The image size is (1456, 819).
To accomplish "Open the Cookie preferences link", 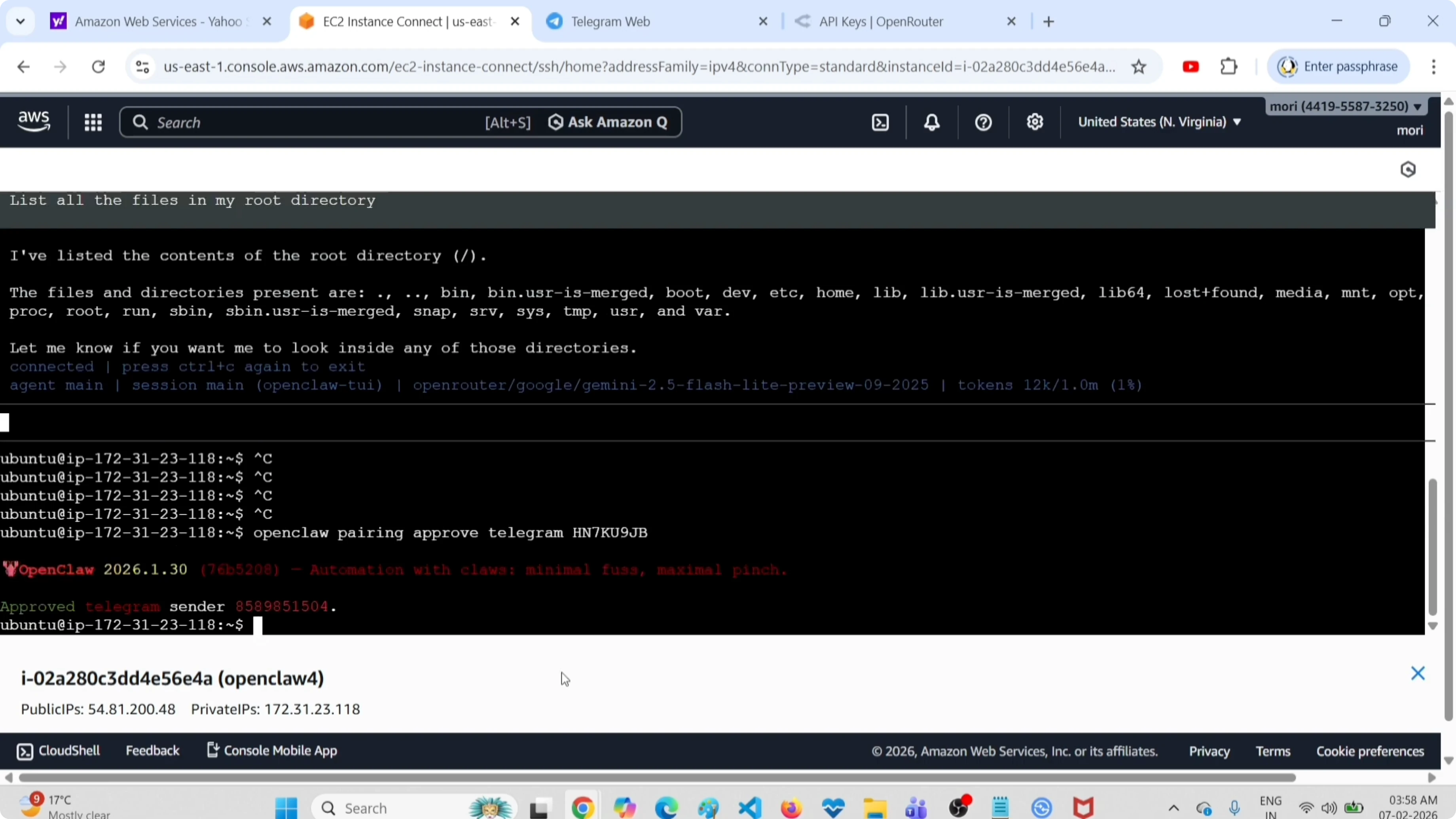I will (x=1369, y=751).
